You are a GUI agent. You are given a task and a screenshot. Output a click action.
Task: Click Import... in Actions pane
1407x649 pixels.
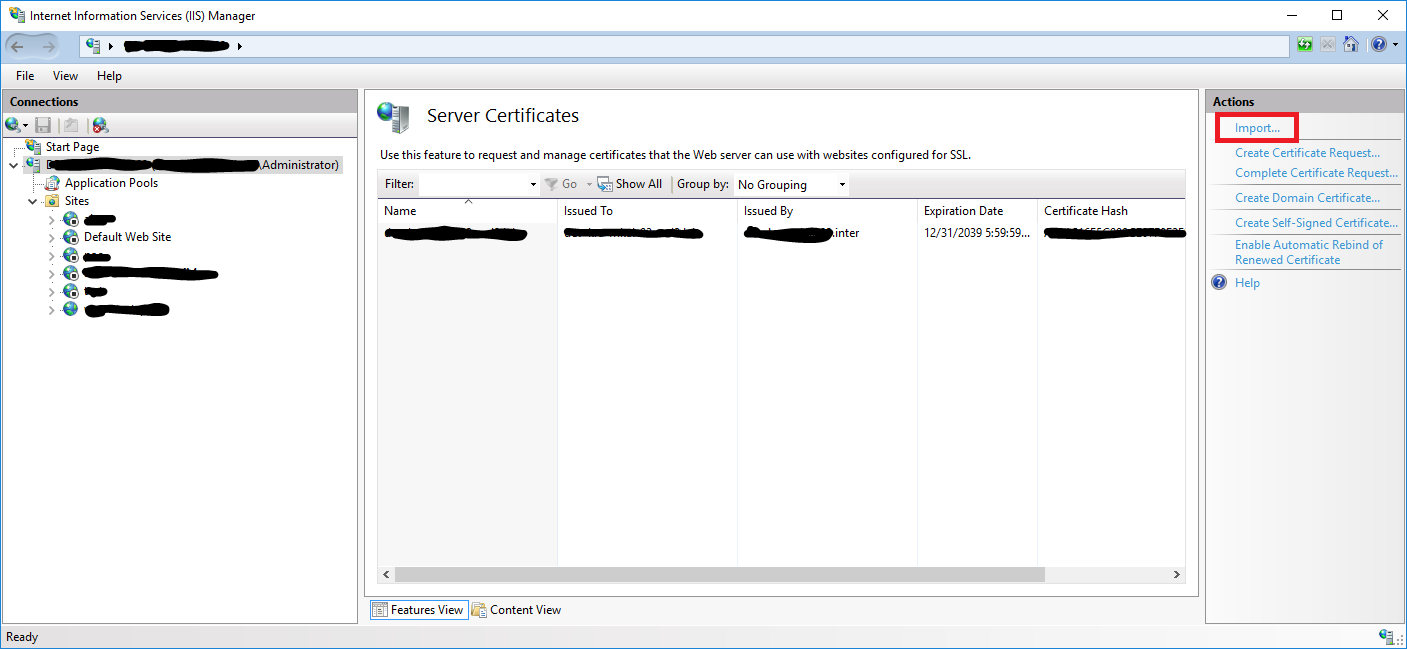point(1257,128)
